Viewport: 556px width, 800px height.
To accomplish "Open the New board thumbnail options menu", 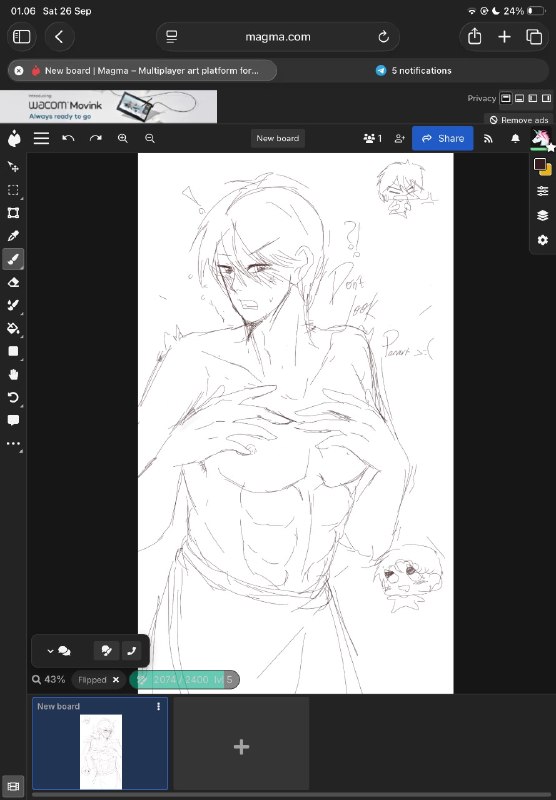I will (x=159, y=706).
